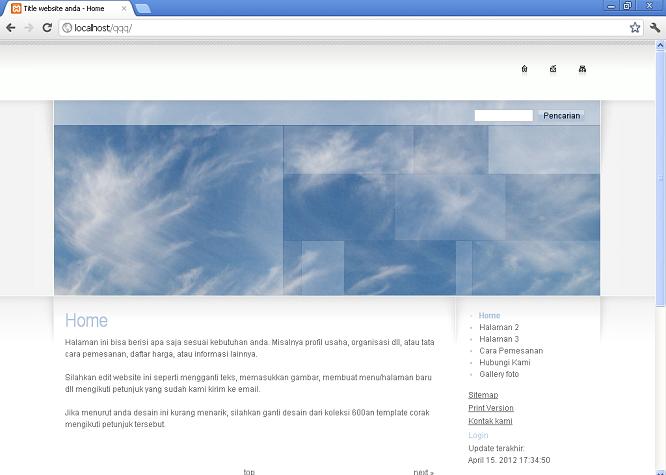Image resolution: width=666 pixels, height=475 pixels.
Task: Open Halaman 3 in sidebar menu
Action: click(x=499, y=339)
